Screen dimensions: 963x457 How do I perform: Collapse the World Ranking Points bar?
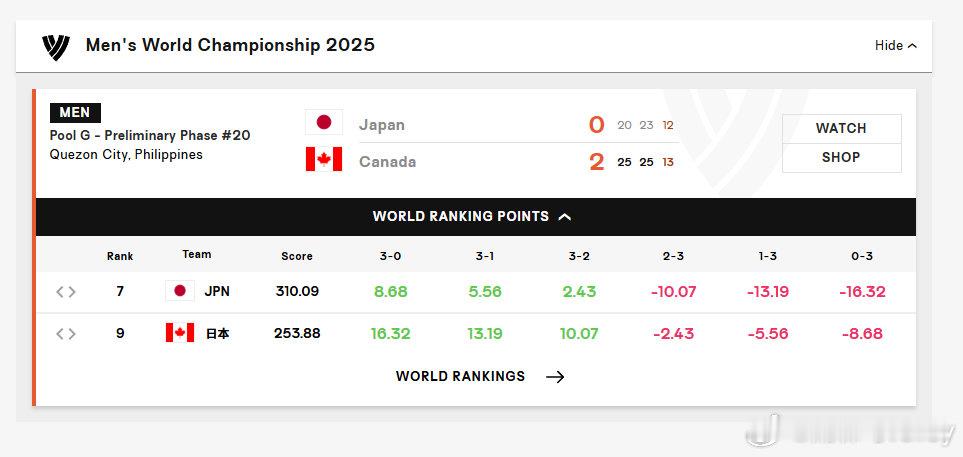tap(475, 217)
